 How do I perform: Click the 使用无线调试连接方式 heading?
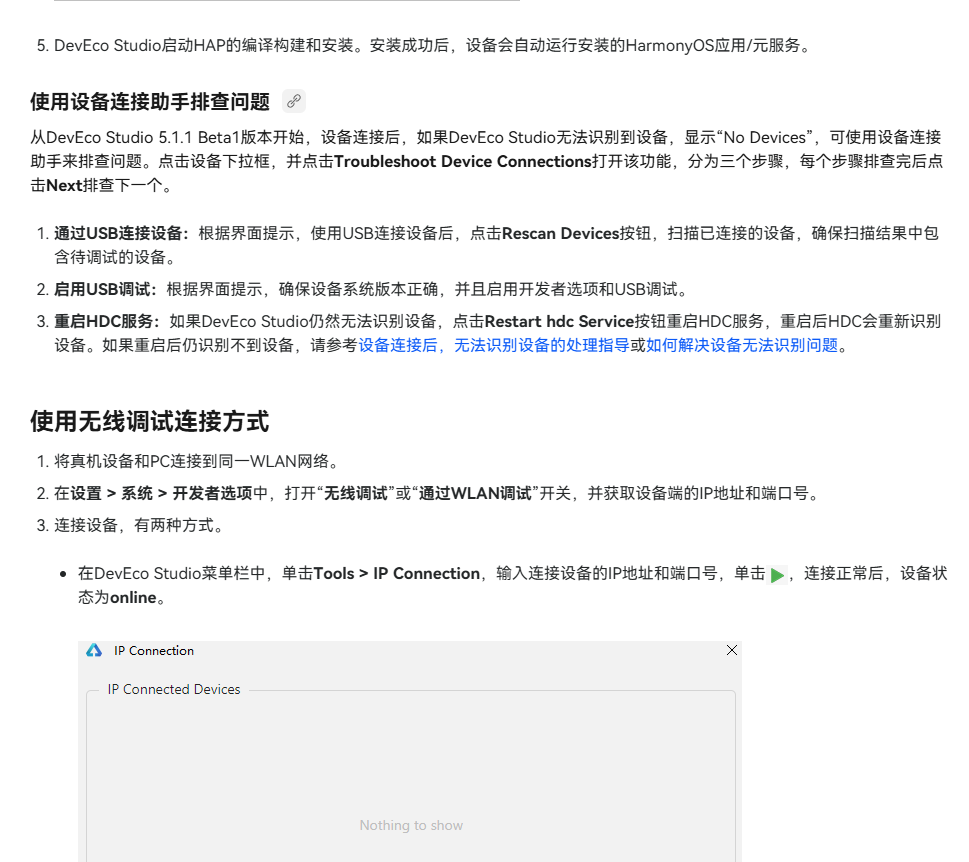pos(149,422)
